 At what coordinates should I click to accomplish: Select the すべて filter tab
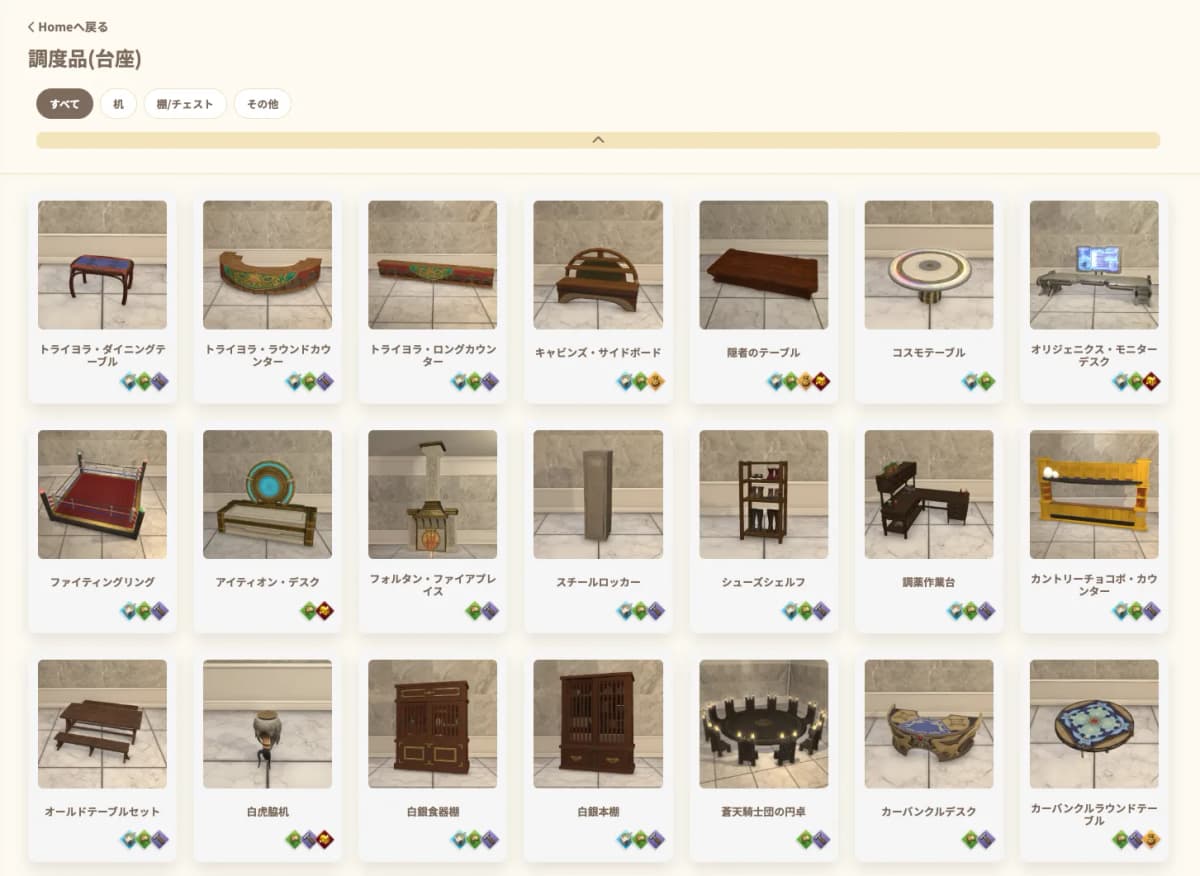click(65, 104)
